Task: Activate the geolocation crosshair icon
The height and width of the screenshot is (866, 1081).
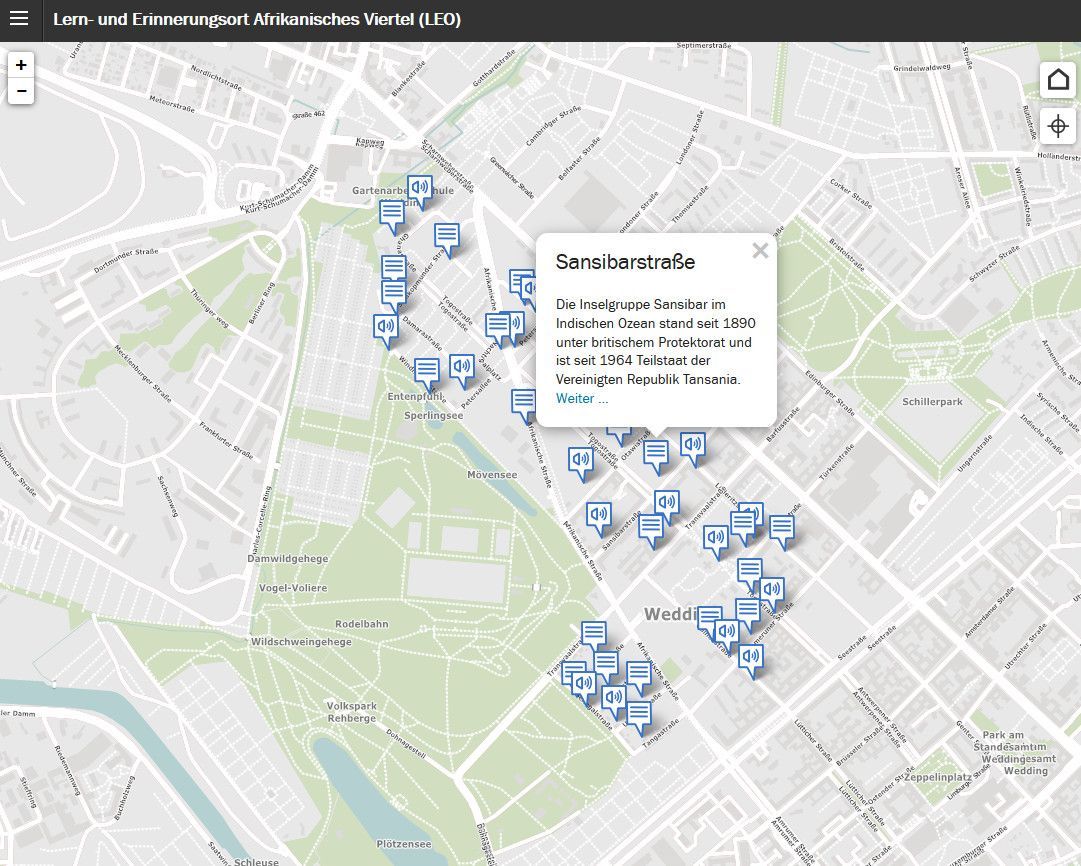Action: [1058, 126]
